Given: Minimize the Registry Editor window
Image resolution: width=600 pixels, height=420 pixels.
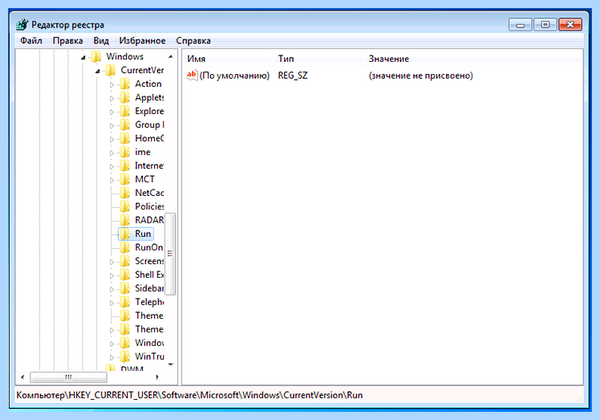Looking at the screenshot, I should coord(520,25).
